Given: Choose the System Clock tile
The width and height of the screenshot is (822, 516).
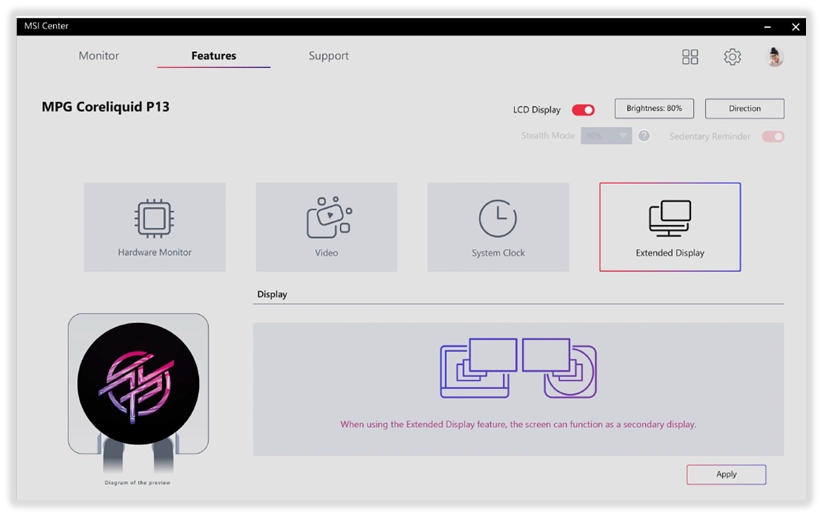Looking at the screenshot, I should click(x=498, y=227).
